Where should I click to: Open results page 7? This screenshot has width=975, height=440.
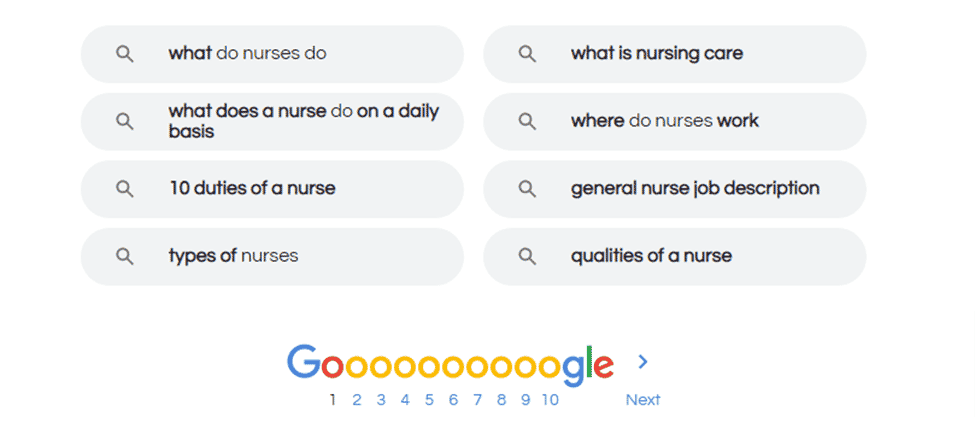click(x=477, y=400)
